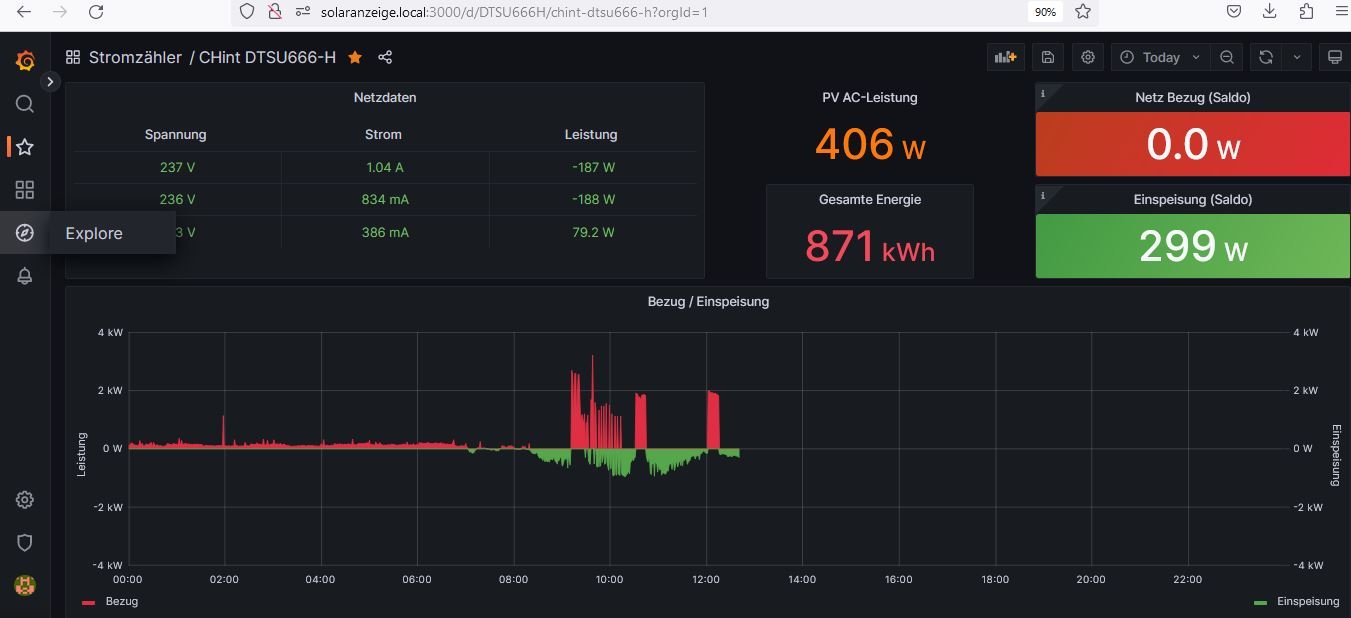This screenshot has height=618, width=1351.
Task: Open the Alerting bell icon
Action: [25, 276]
